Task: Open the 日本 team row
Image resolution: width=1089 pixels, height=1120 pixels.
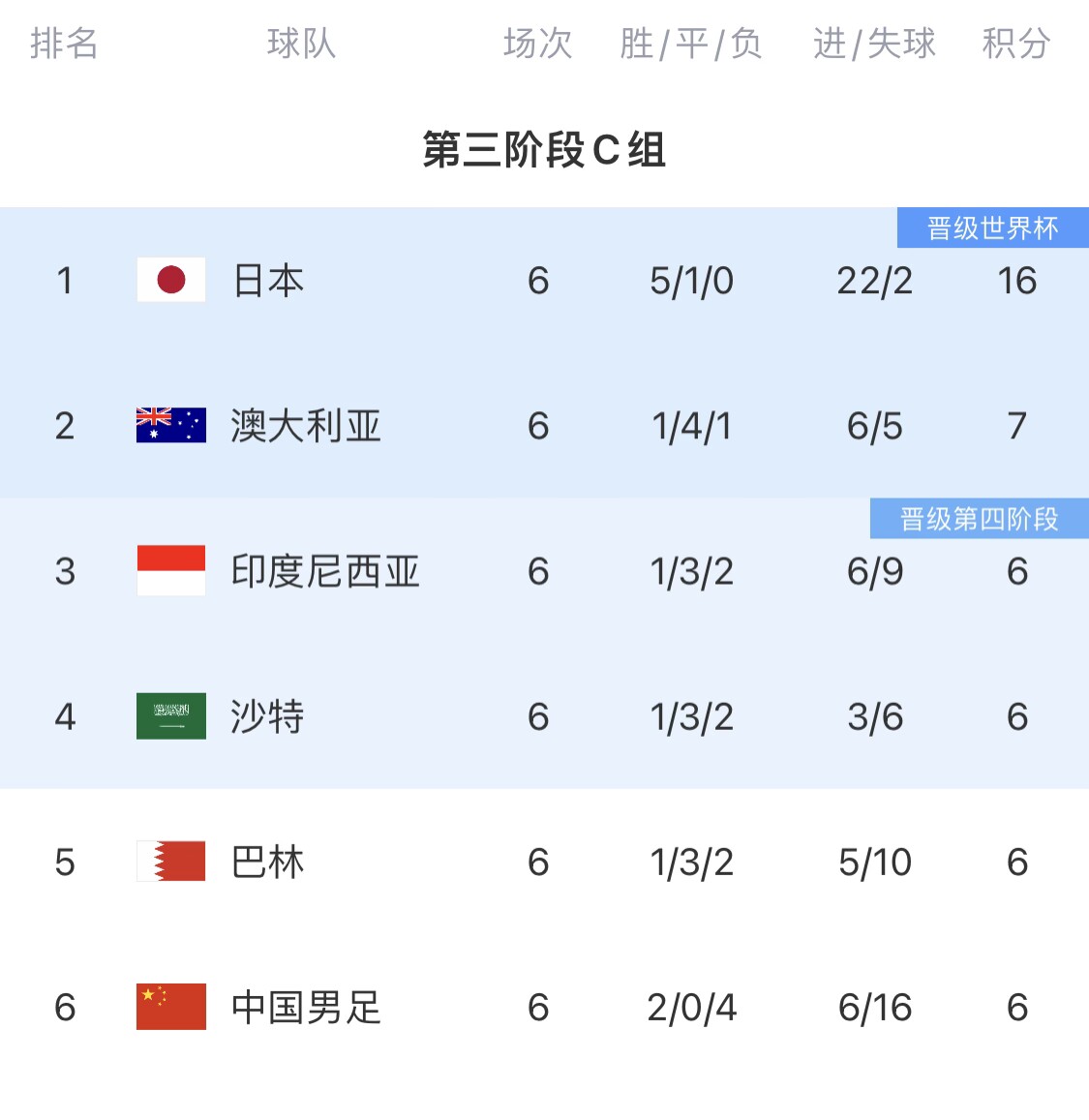Action: pyautogui.click(x=268, y=281)
